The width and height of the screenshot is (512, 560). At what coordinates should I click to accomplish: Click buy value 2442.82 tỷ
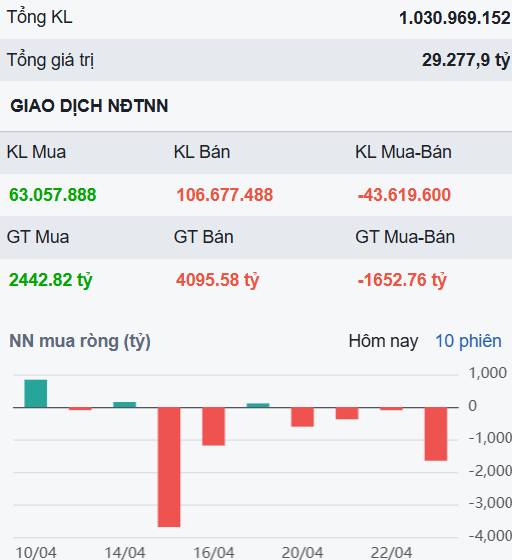(x=50, y=280)
